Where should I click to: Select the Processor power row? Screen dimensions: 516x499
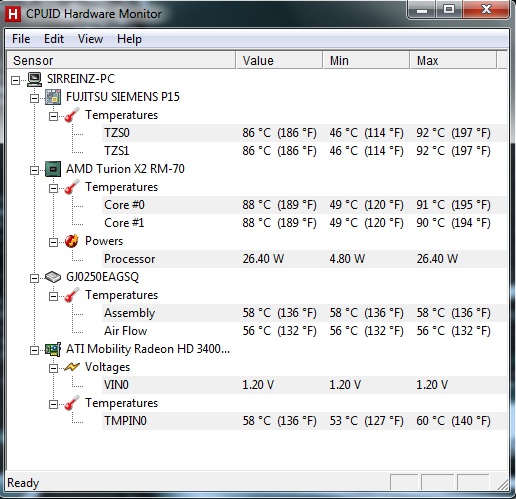pyautogui.click(x=304, y=259)
